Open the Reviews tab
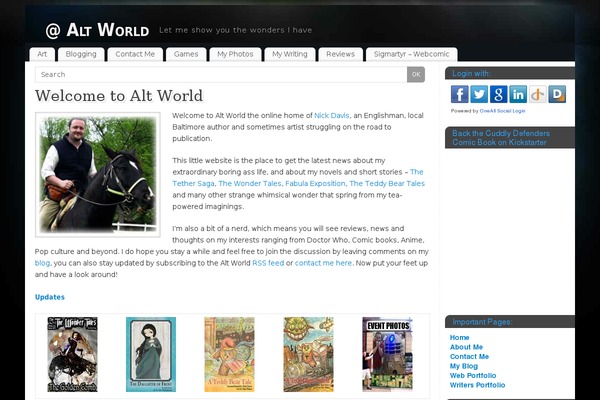 point(341,54)
